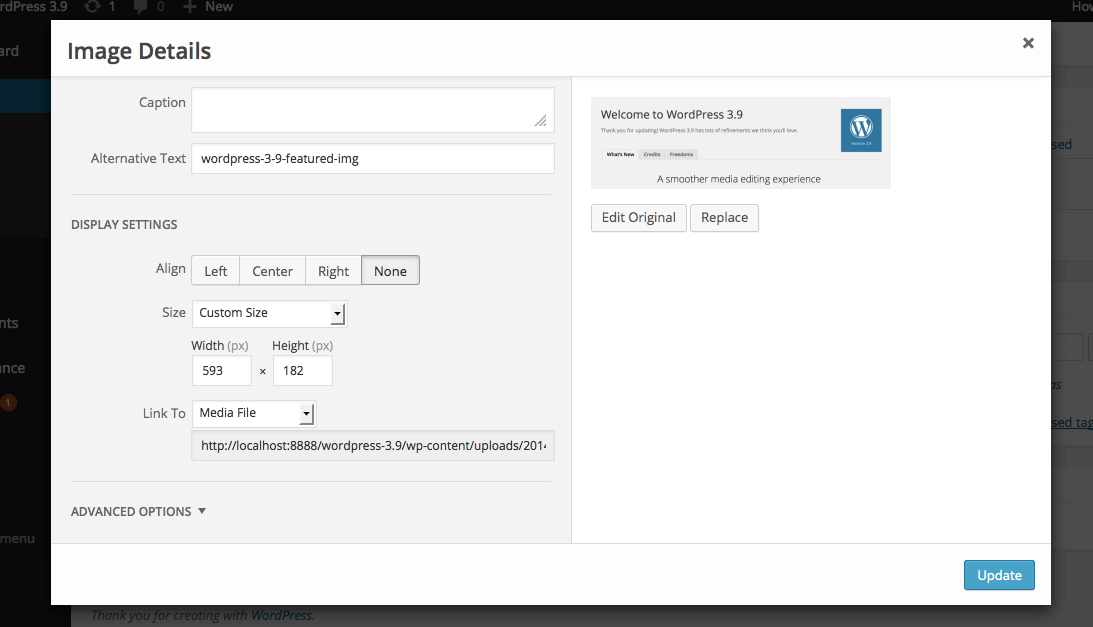Click the media file URL field
Viewport: 1093px width, 627px height.
pos(373,446)
